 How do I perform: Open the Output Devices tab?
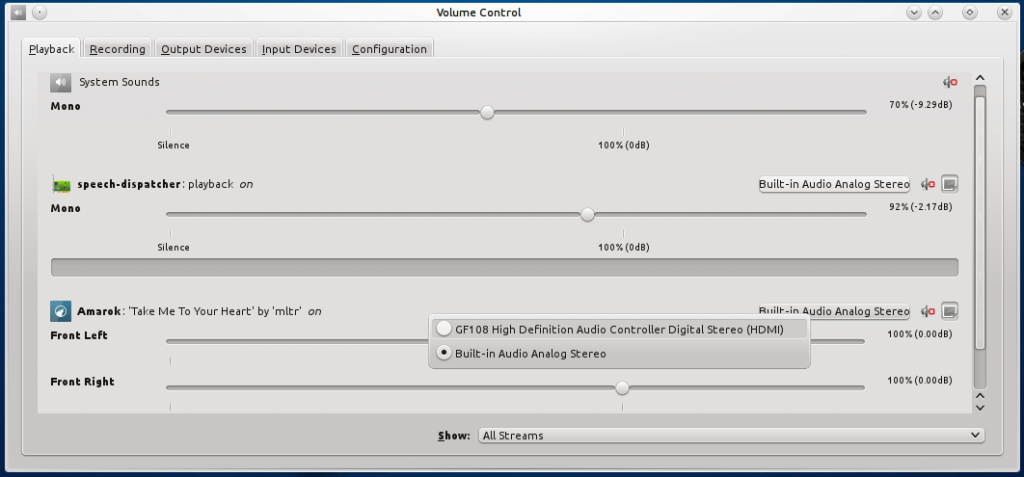(204, 49)
